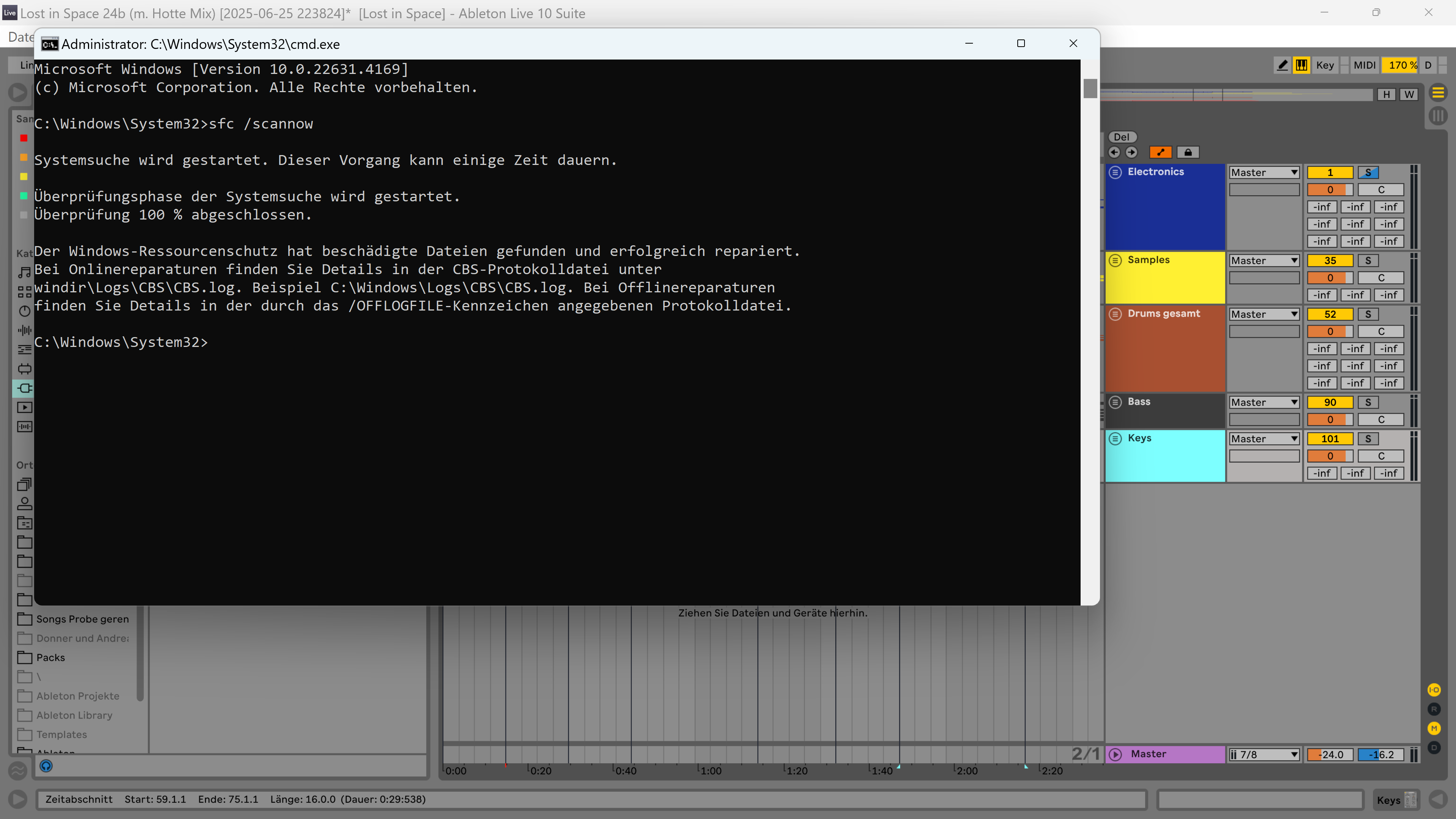Click the H optimize height button
This screenshot has height=819, width=1456.
coord(1387,94)
